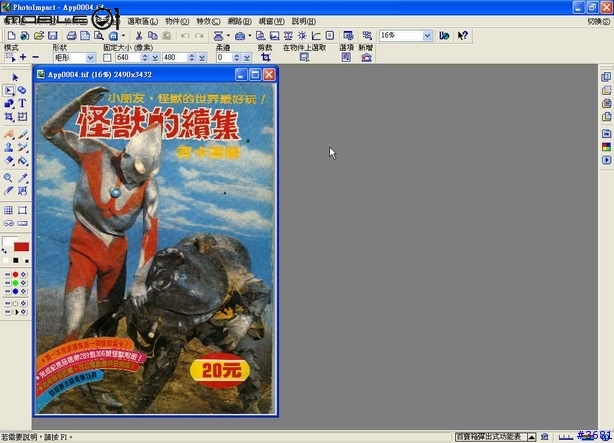Select the Bucket Fill tool

point(22,161)
